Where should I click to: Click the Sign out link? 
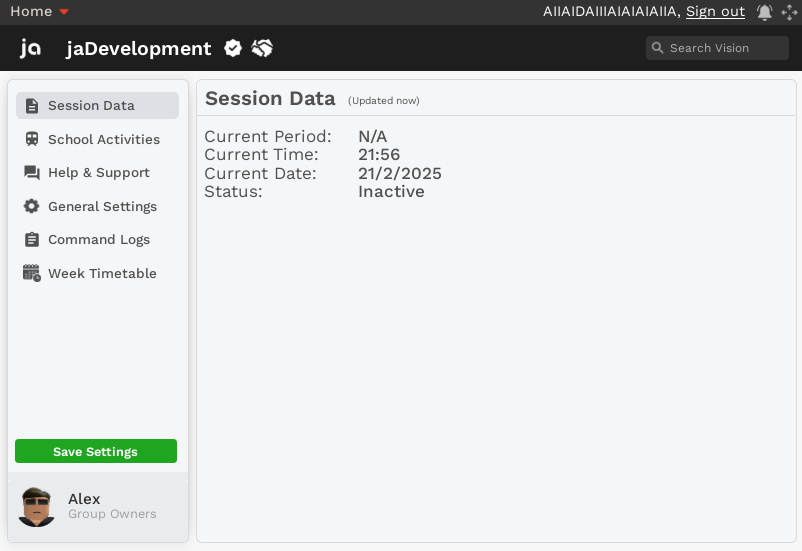pos(715,11)
